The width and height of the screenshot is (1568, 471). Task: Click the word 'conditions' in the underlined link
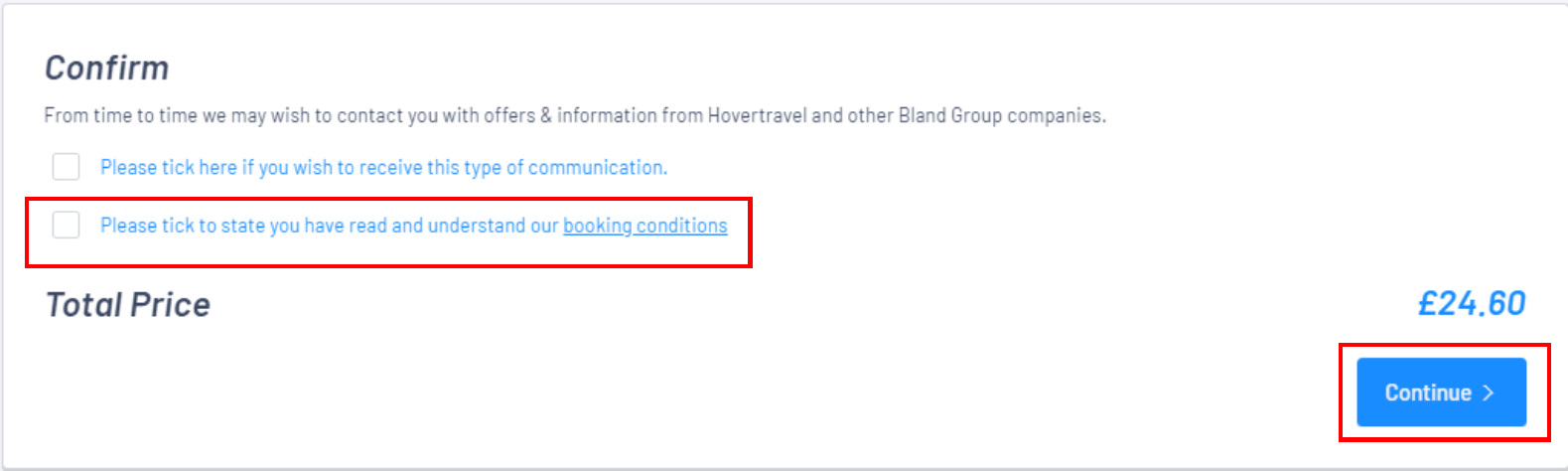682,226
